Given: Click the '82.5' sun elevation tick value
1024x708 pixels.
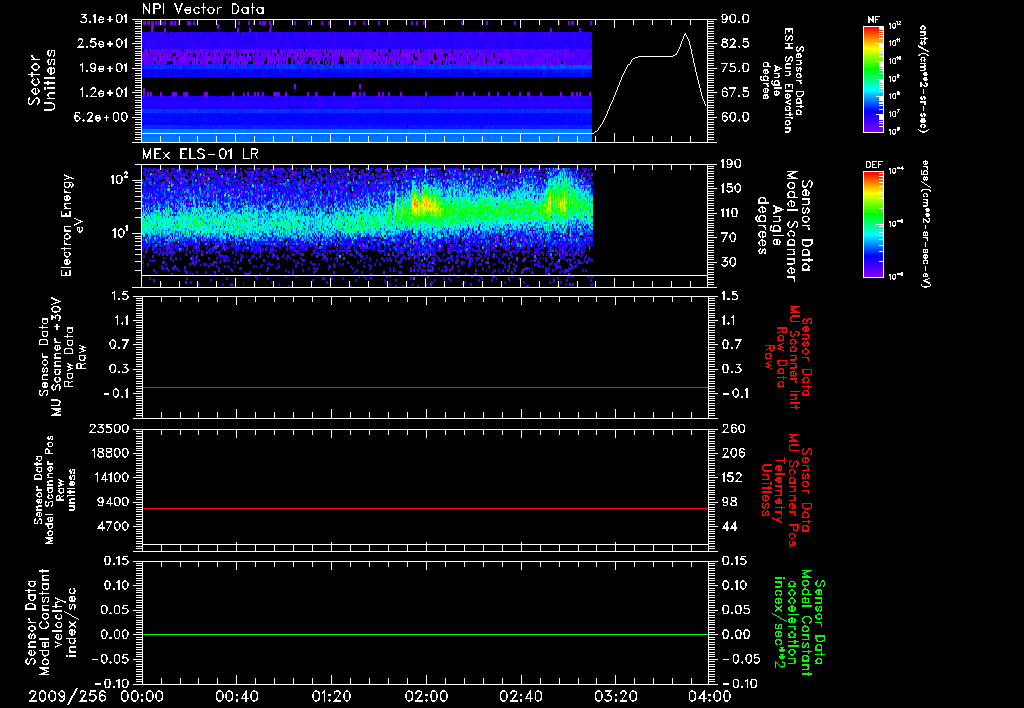Looking at the screenshot, I should (735, 43).
